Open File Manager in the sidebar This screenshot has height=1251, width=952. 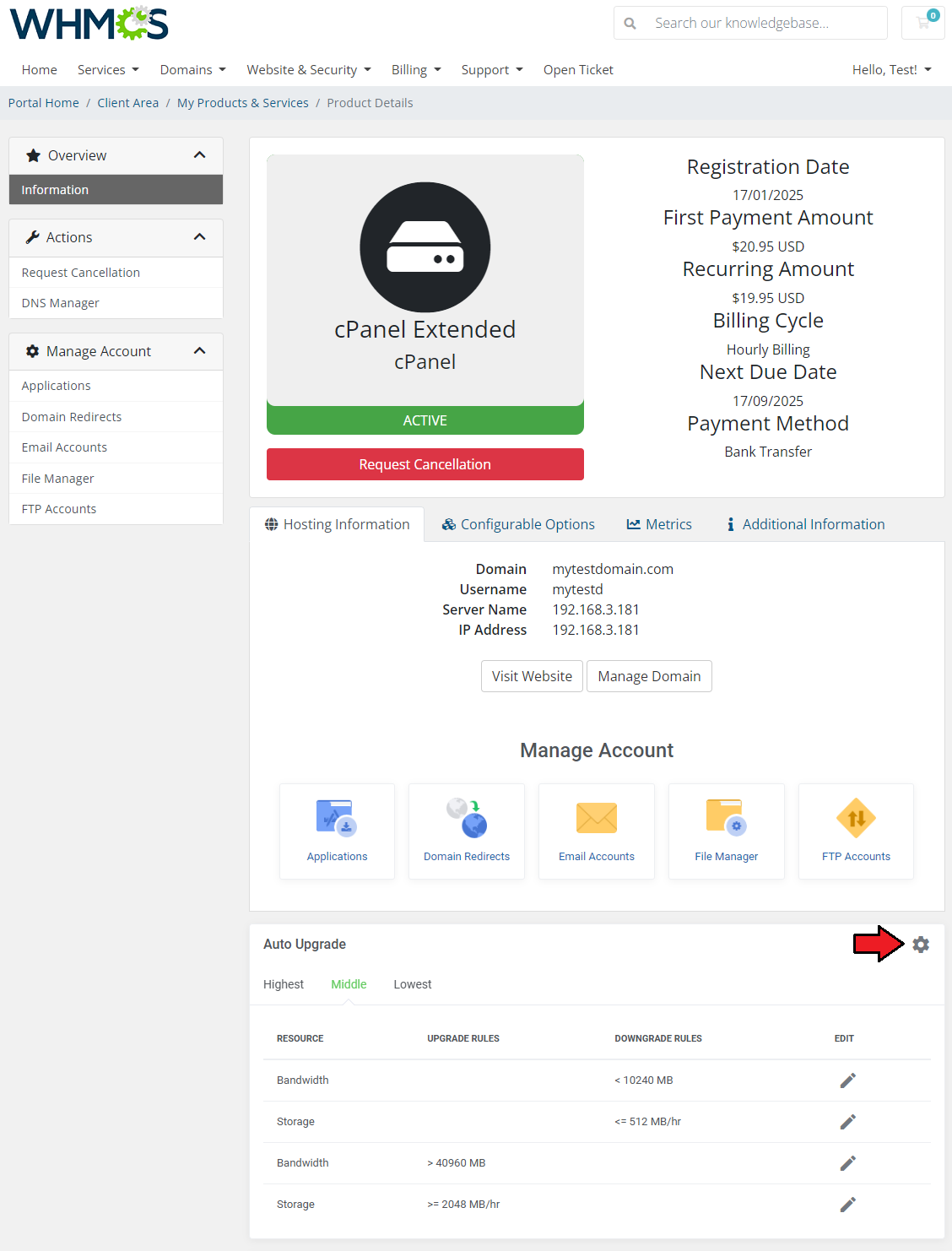pos(116,479)
